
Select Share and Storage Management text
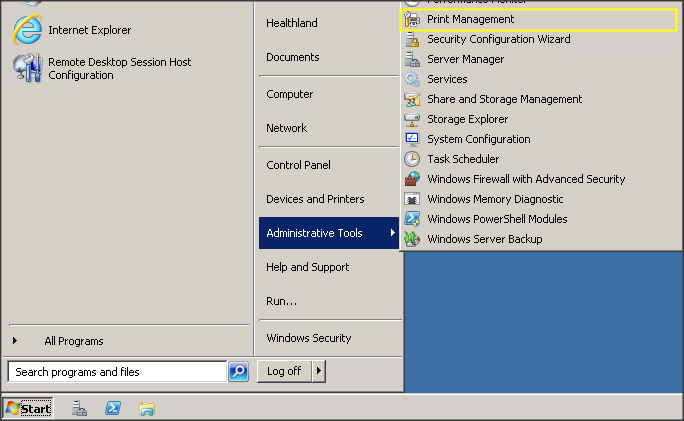pos(504,99)
